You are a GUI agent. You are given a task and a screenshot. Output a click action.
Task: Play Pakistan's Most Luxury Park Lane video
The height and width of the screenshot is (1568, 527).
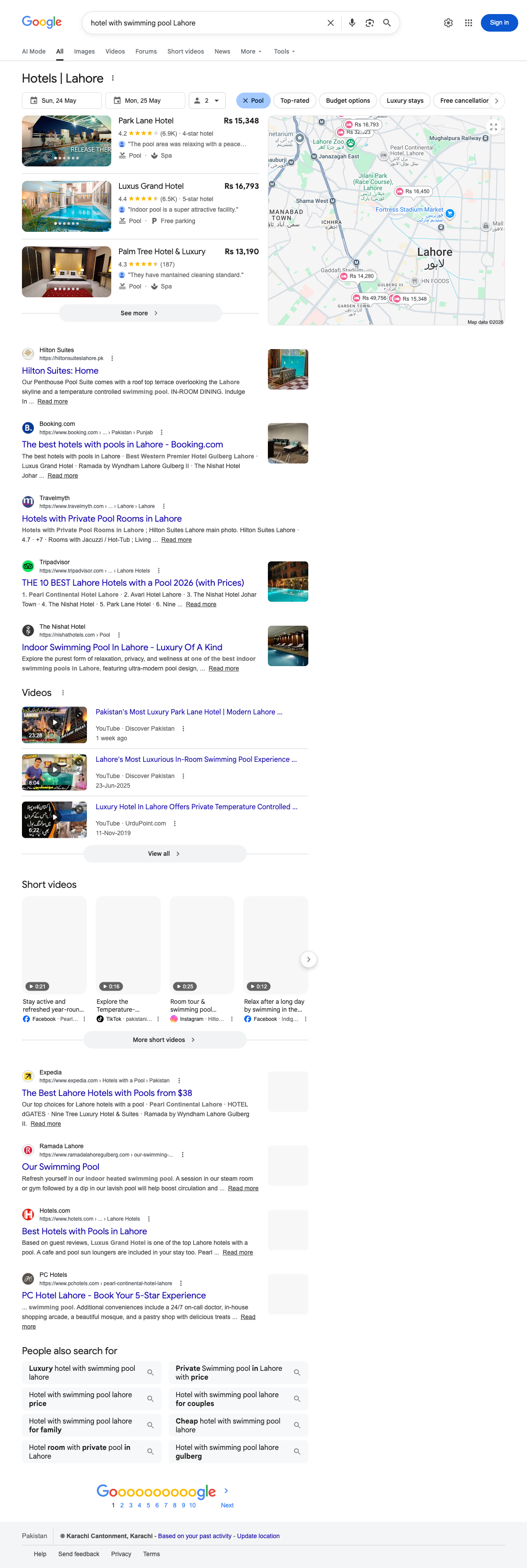pos(54,725)
